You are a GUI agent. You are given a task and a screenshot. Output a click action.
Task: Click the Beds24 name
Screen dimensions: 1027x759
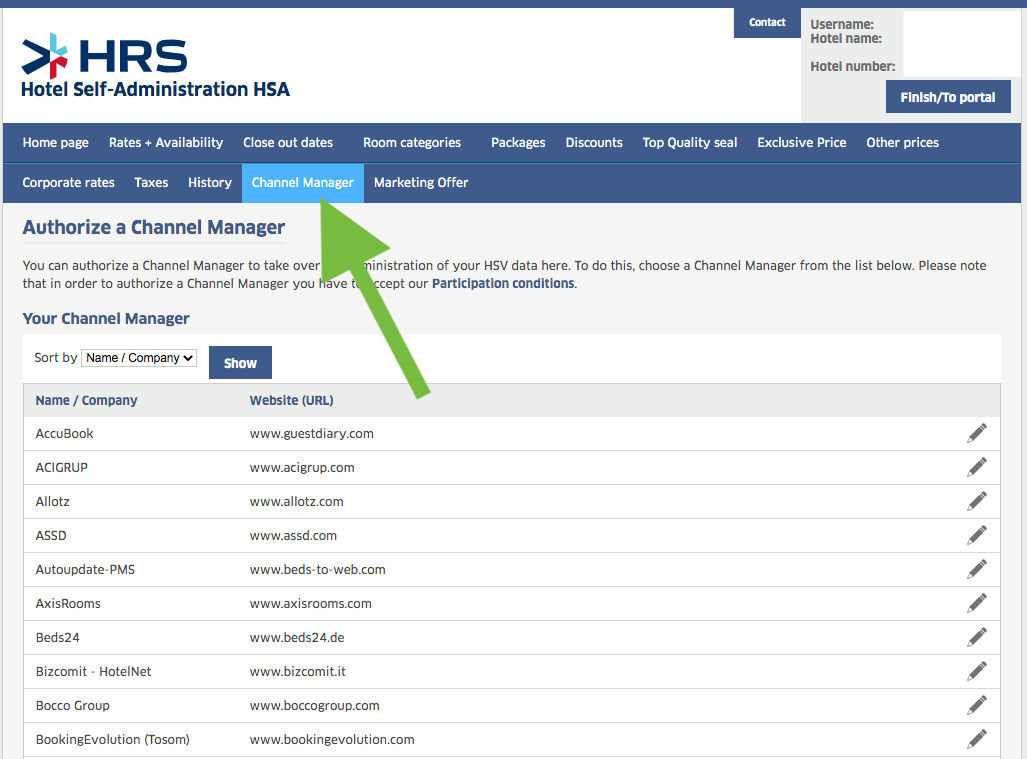58,638
